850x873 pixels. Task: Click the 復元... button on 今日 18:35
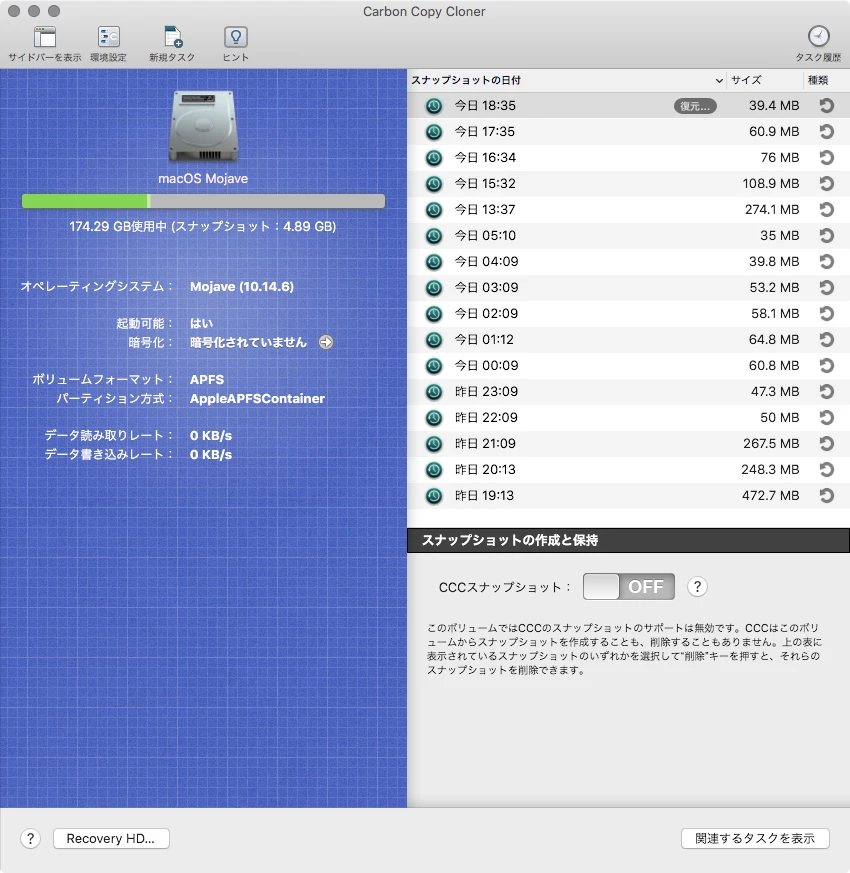pos(695,106)
